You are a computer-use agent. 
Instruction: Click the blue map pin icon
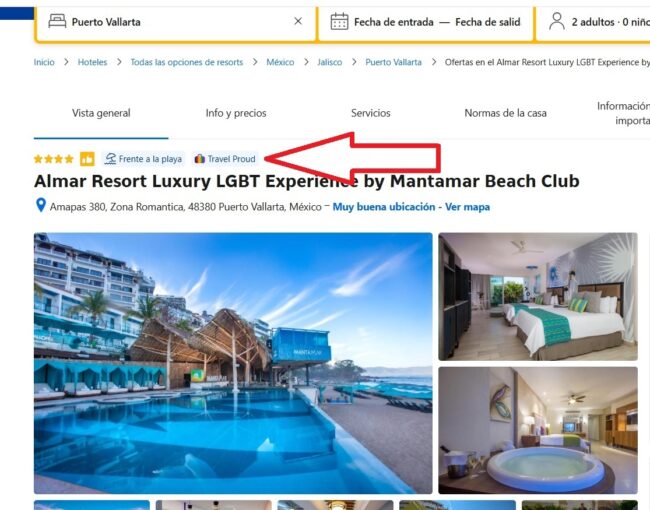click(x=41, y=205)
